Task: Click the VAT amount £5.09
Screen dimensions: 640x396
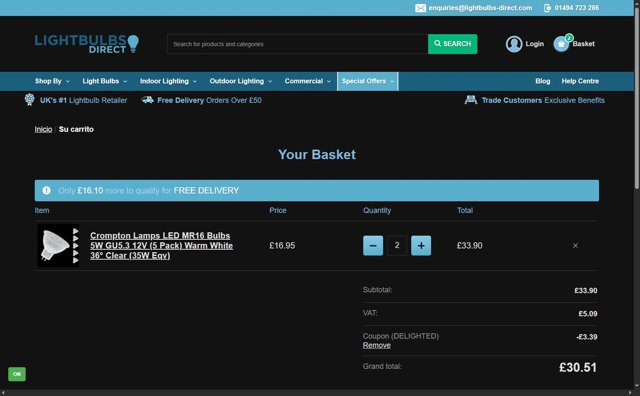Action: [588, 314]
